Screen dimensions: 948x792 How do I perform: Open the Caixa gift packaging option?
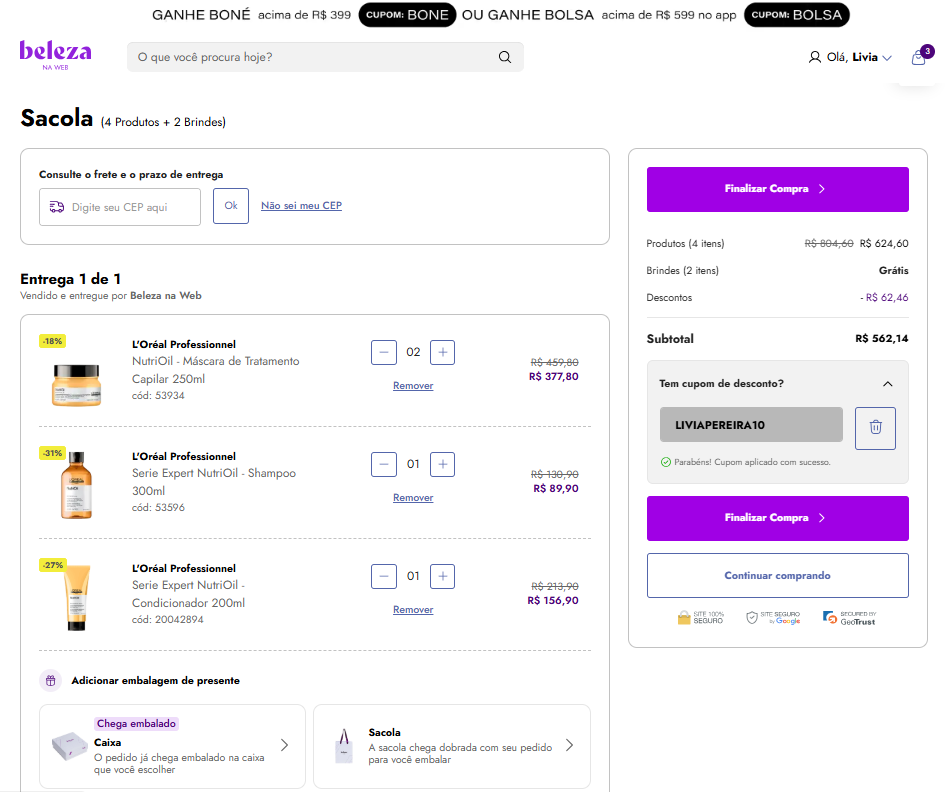[x=172, y=746]
